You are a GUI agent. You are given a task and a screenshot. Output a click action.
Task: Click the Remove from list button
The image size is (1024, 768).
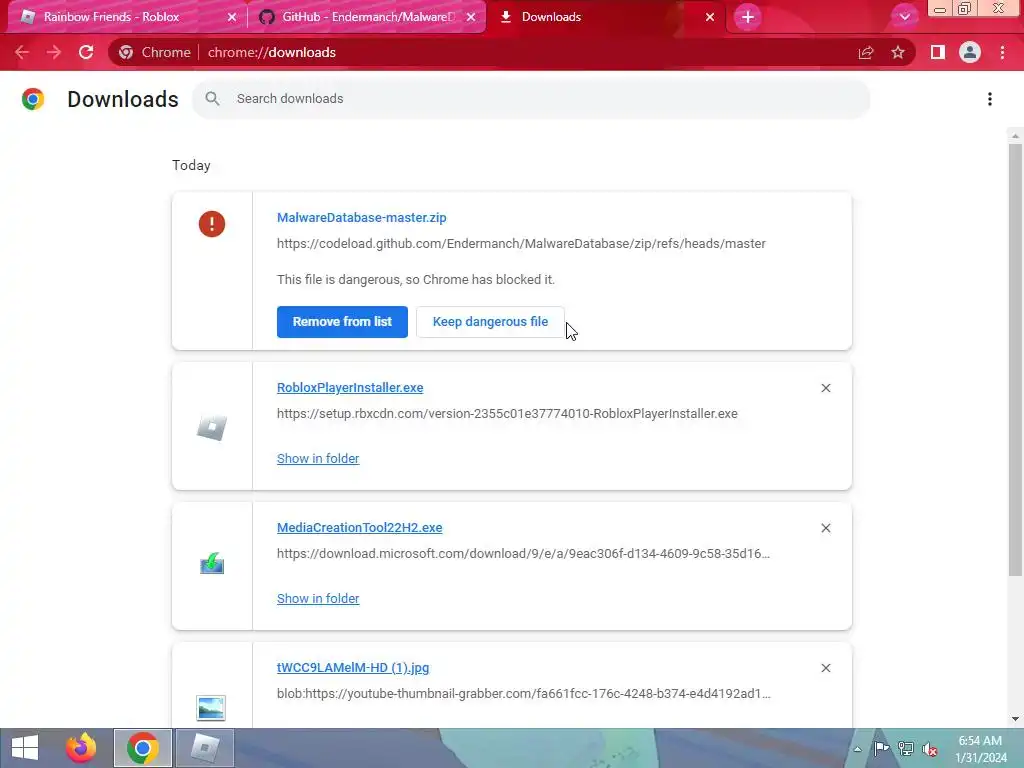(x=342, y=322)
